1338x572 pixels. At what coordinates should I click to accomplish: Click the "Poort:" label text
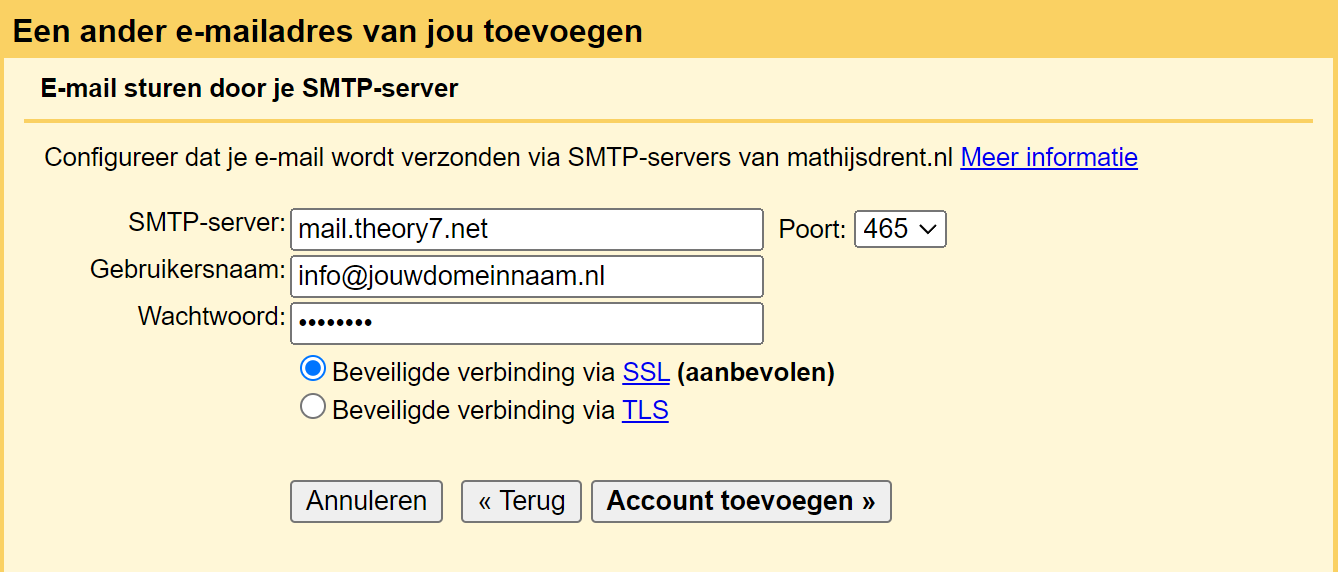(812, 229)
